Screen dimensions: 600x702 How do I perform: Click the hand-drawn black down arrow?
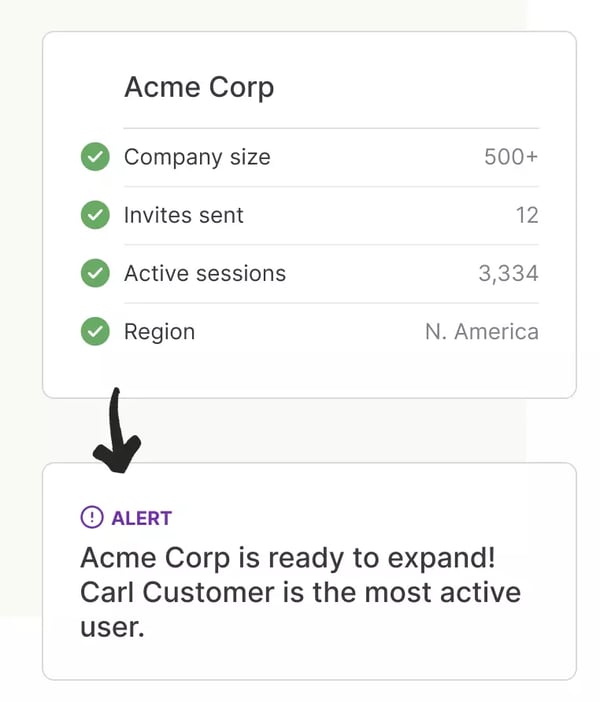click(116, 431)
